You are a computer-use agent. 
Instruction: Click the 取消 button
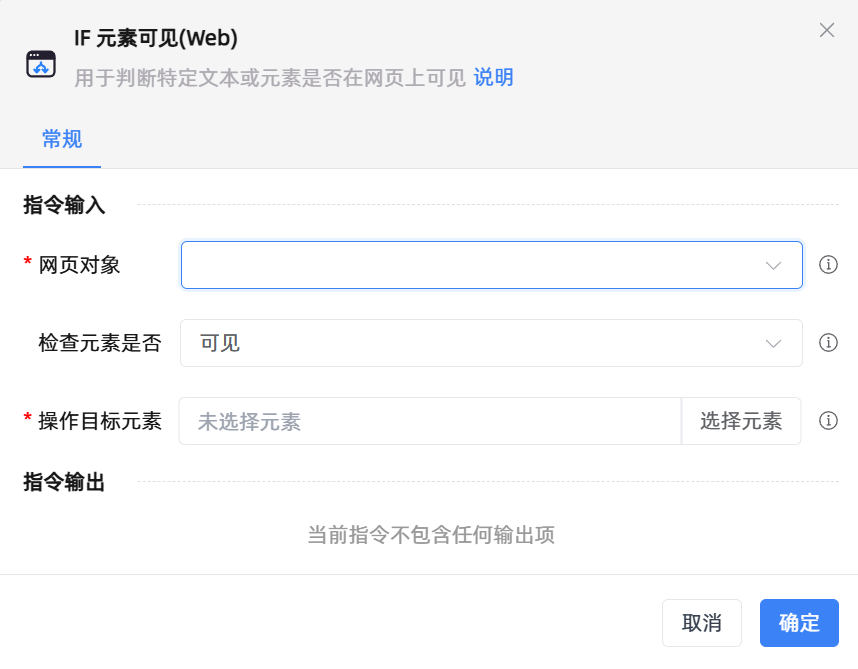click(x=701, y=623)
